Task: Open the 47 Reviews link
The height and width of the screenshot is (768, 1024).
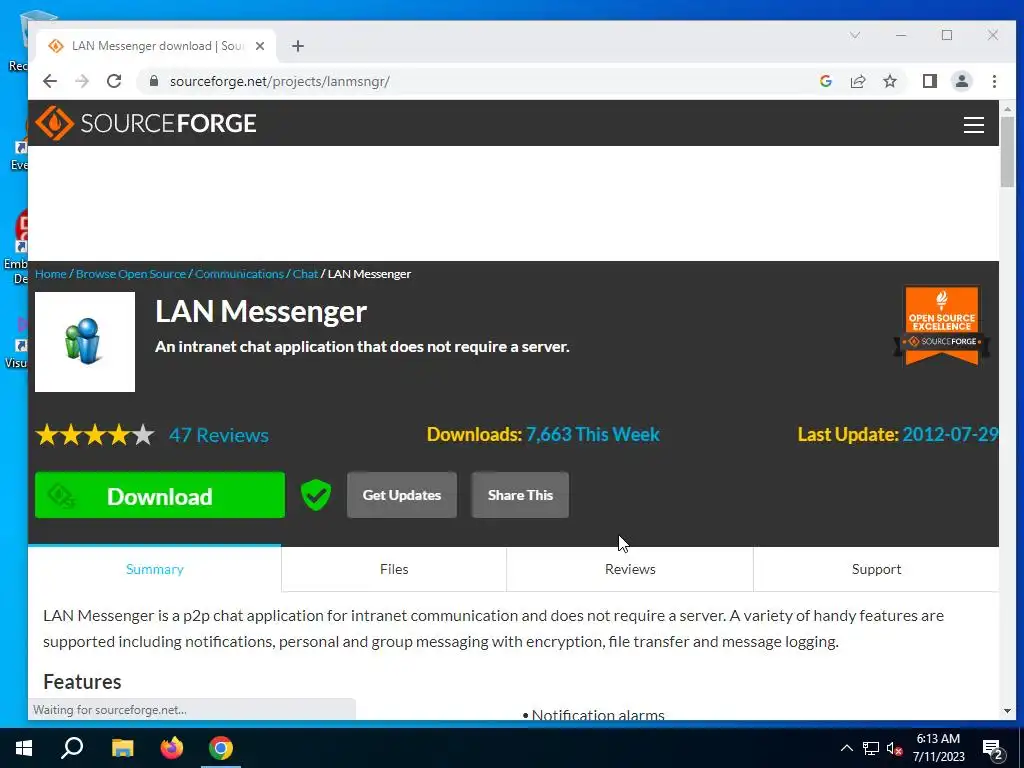Action: pos(219,435)
